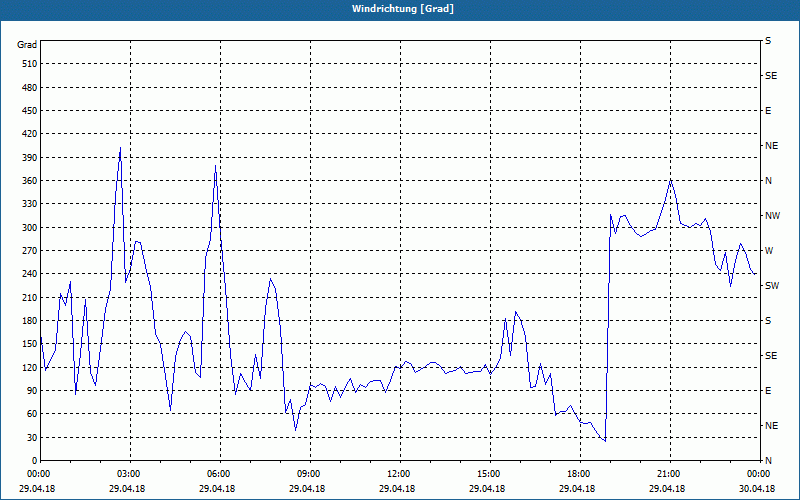Viewport: 800px width, 500px height.
Task: Select the 09:00 time axis label
Action: point(310,473)
